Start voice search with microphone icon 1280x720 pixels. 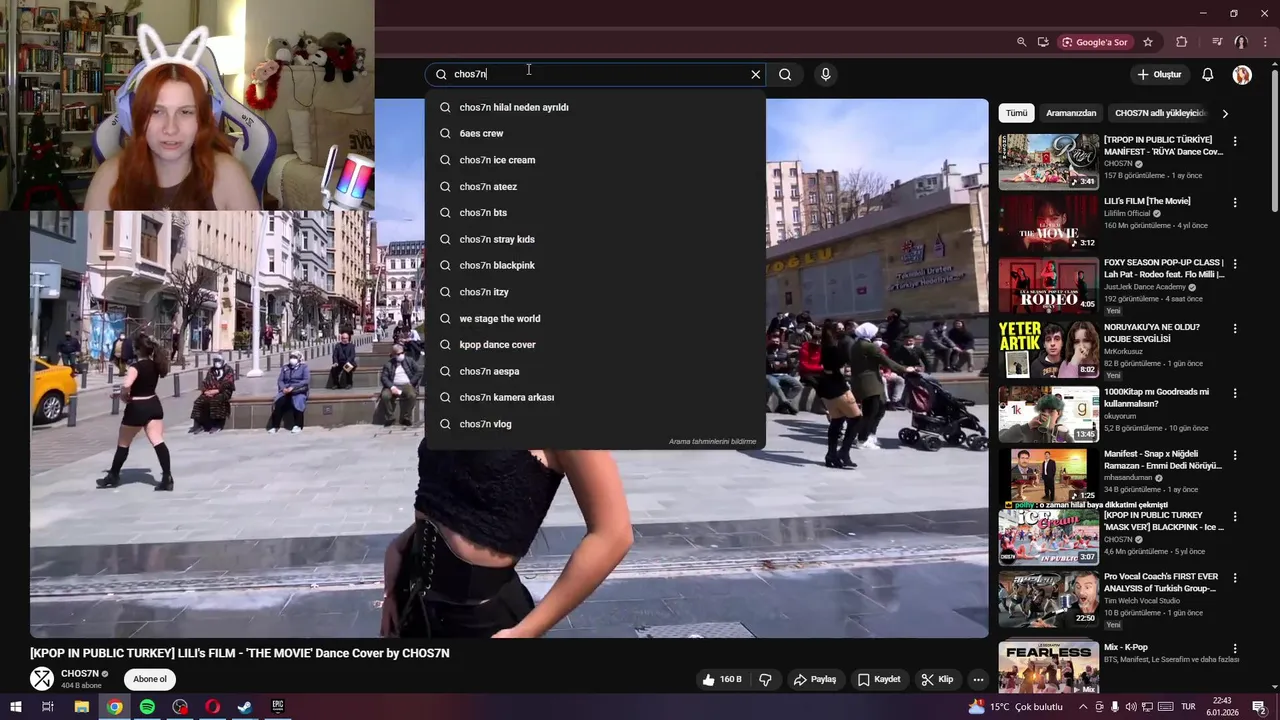[x=825, y=74]
